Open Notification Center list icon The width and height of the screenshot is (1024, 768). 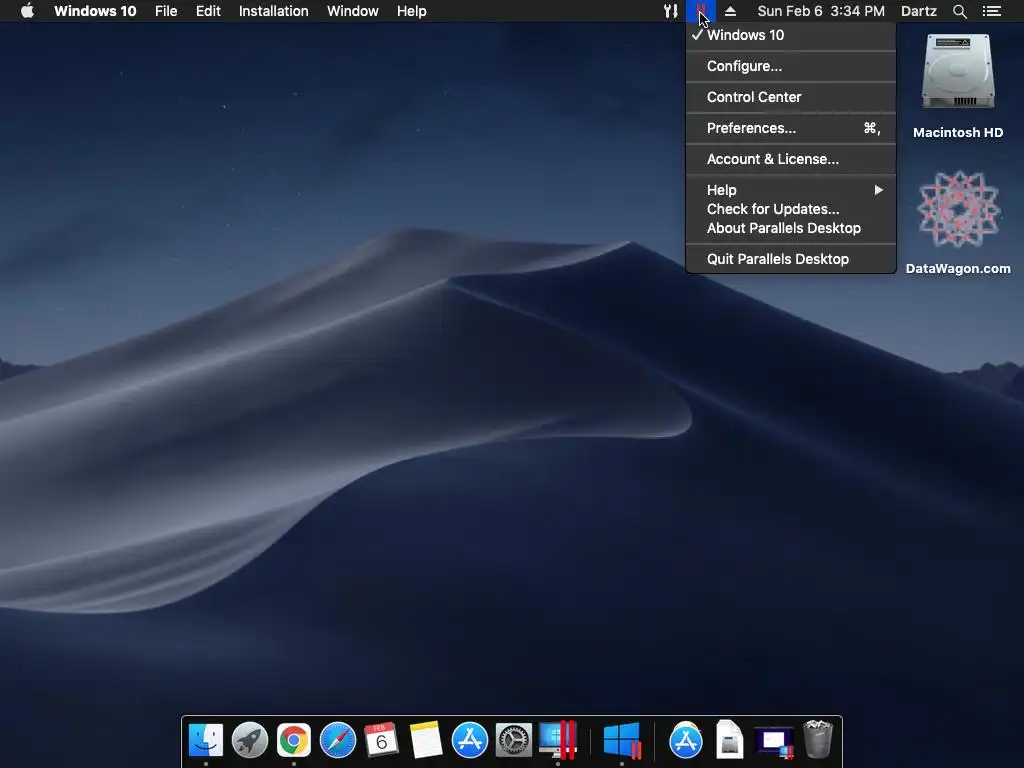tap(991, 11)
